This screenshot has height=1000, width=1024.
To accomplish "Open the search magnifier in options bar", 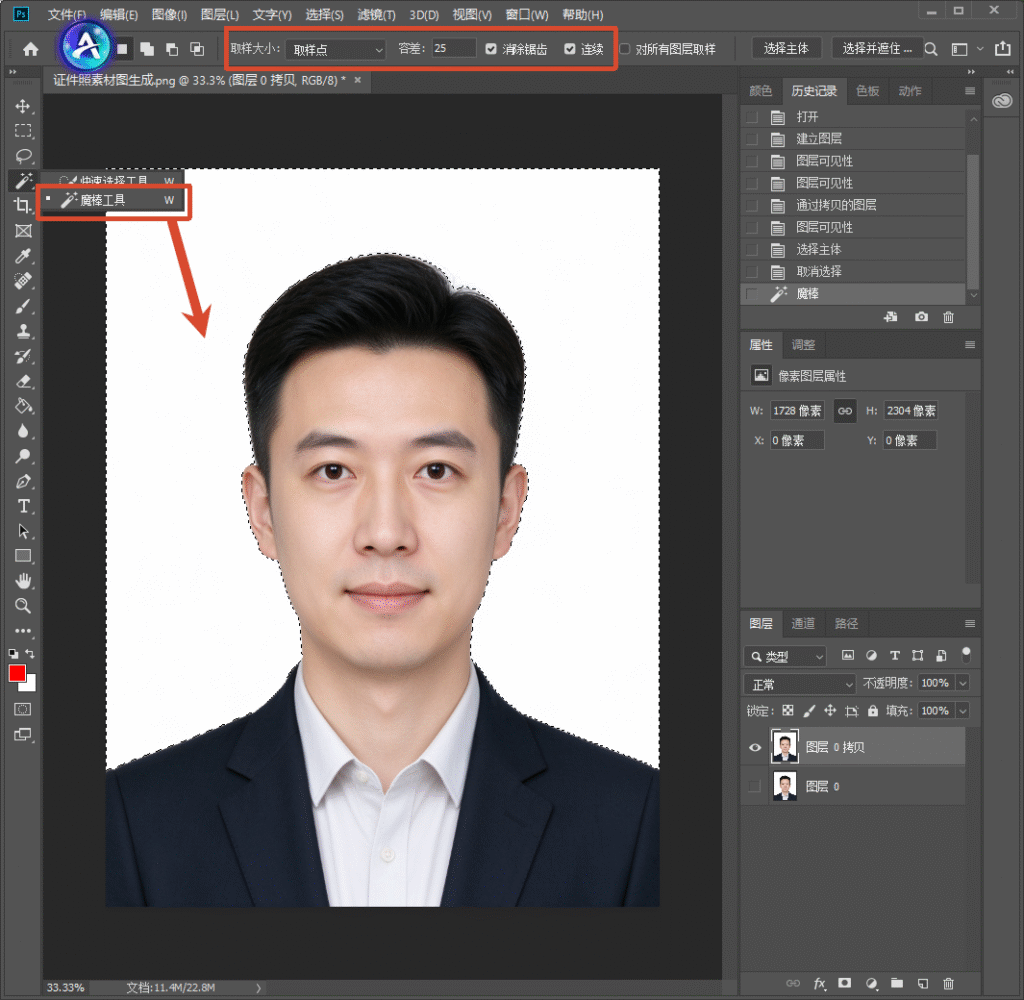I will tap(931, 49).
